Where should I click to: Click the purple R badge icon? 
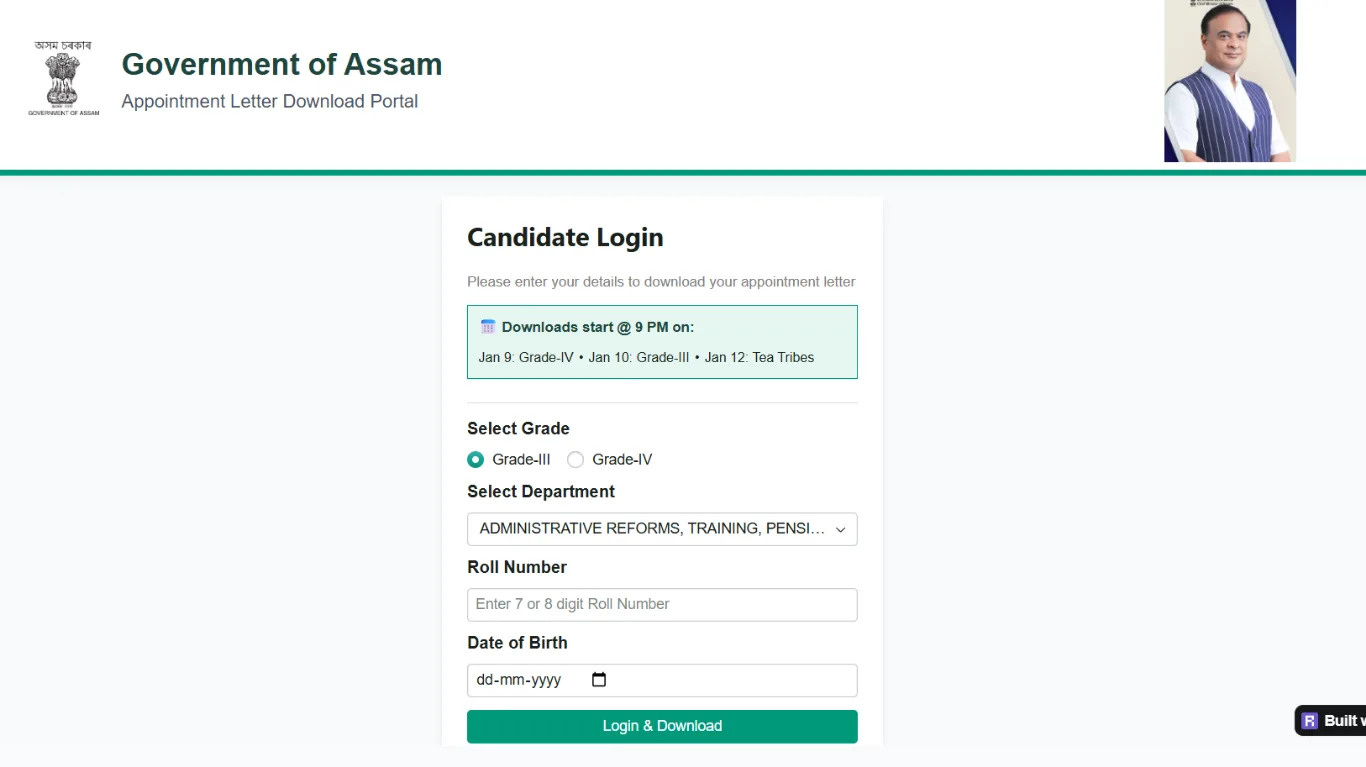click(1309, 720)
